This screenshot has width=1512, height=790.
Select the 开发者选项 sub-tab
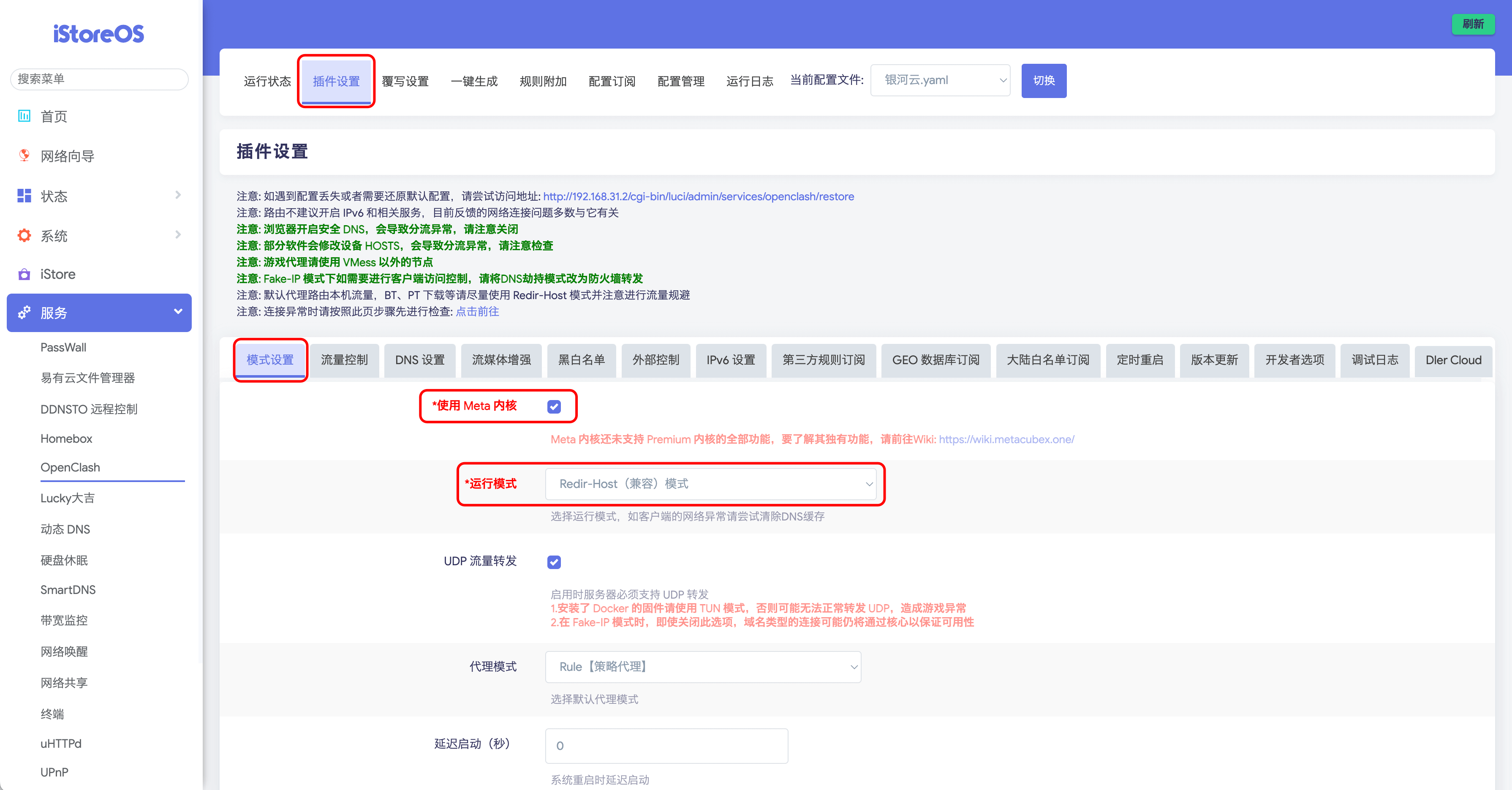pos(1295,360)
